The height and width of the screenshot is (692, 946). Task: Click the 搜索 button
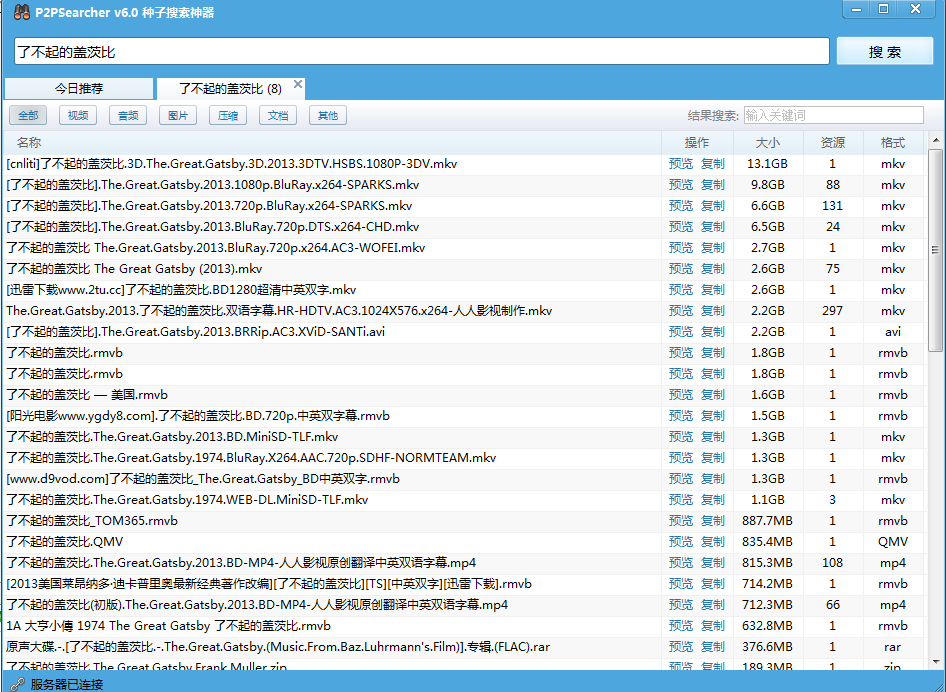click(x=885, y=51)
